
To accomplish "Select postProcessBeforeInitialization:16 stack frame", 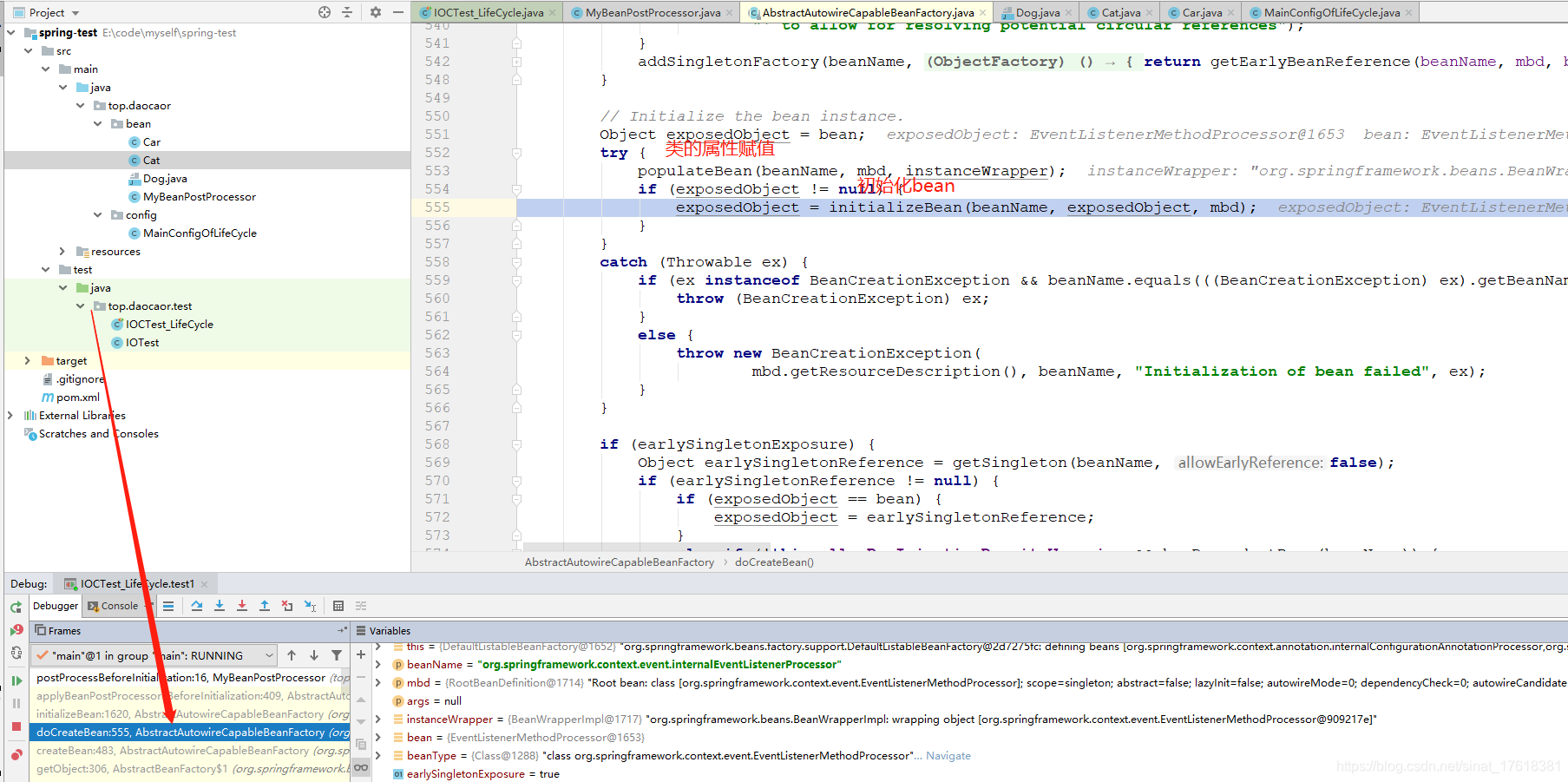I will [190, 678].
